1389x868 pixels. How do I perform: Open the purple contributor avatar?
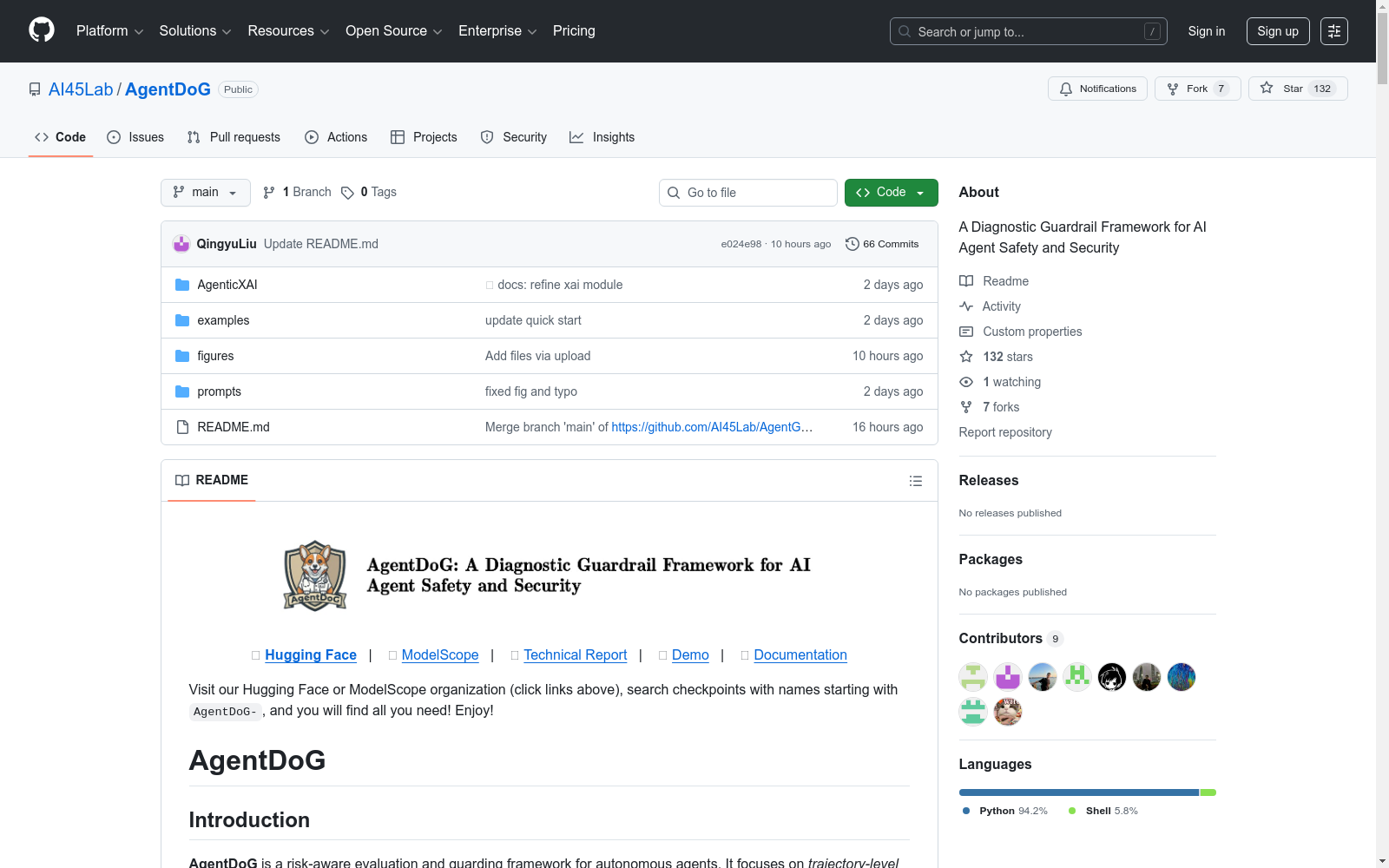[1008, 677]
